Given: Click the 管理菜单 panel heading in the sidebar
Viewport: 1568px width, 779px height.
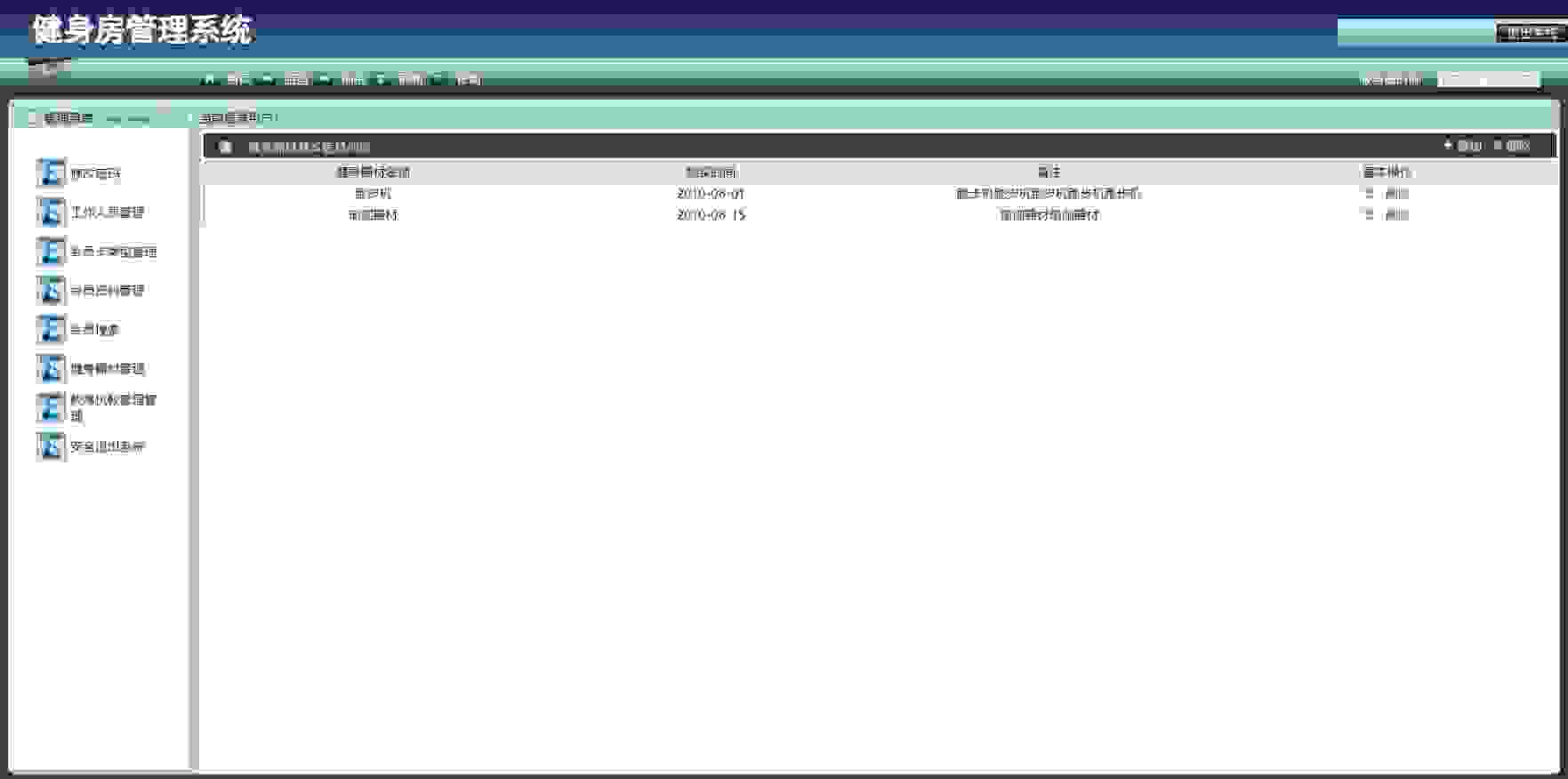Looking at the screenshot, I should [68, 117].
